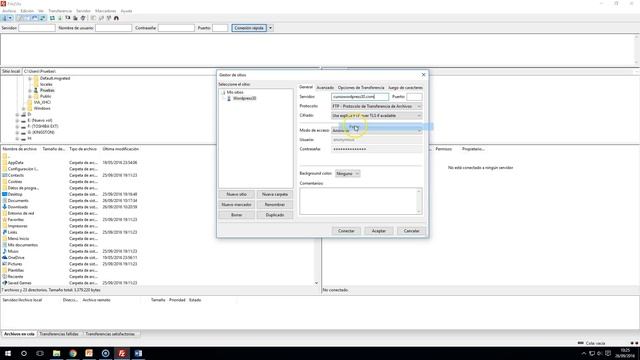Click local file list scroll-down arrow
The height and width of the screenshot is (360, 640).
[x=316, y=283]
